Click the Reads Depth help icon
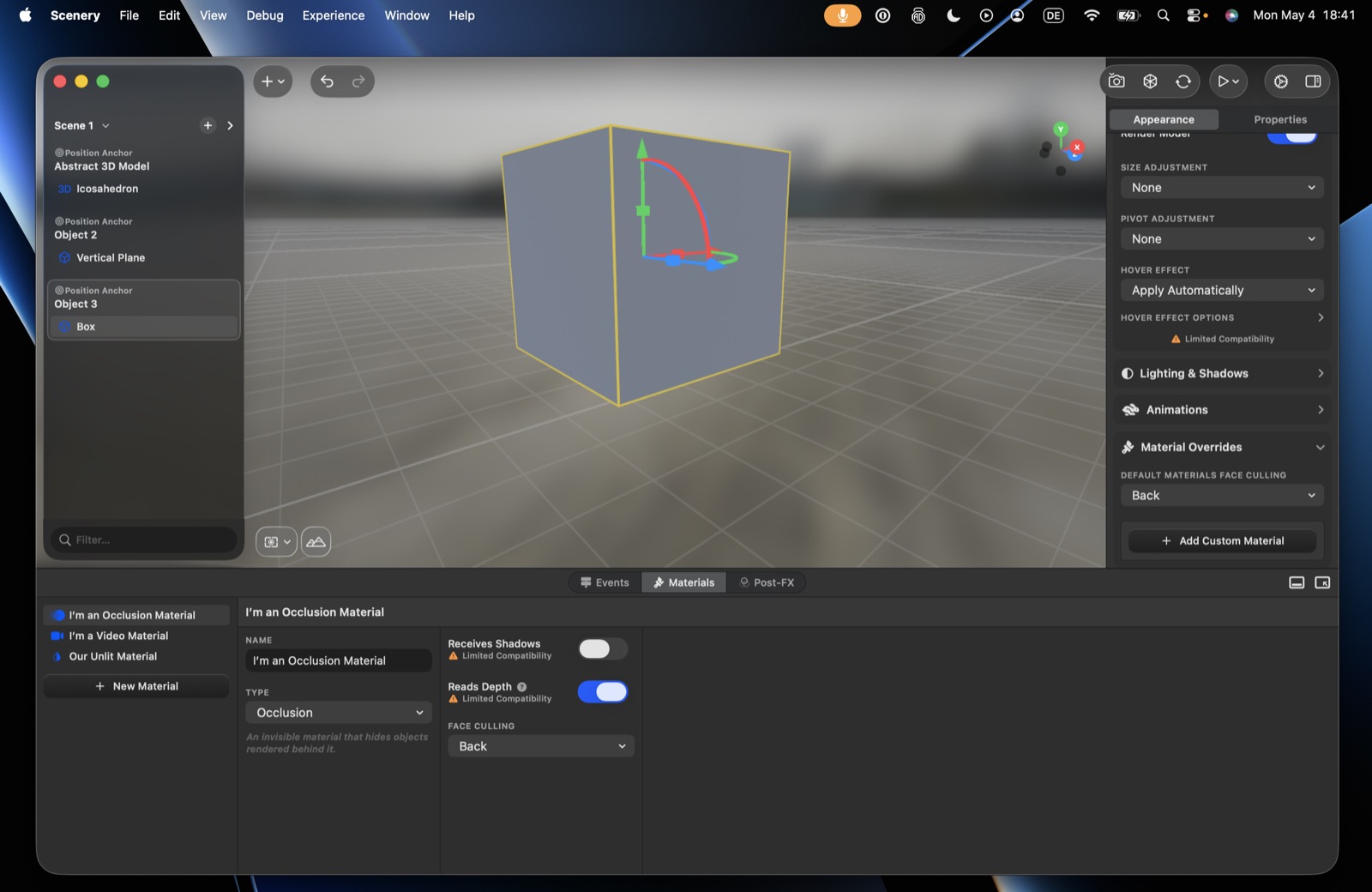Screen dimensions: 1372x892 pyautogui.click(x=521, y=687)
